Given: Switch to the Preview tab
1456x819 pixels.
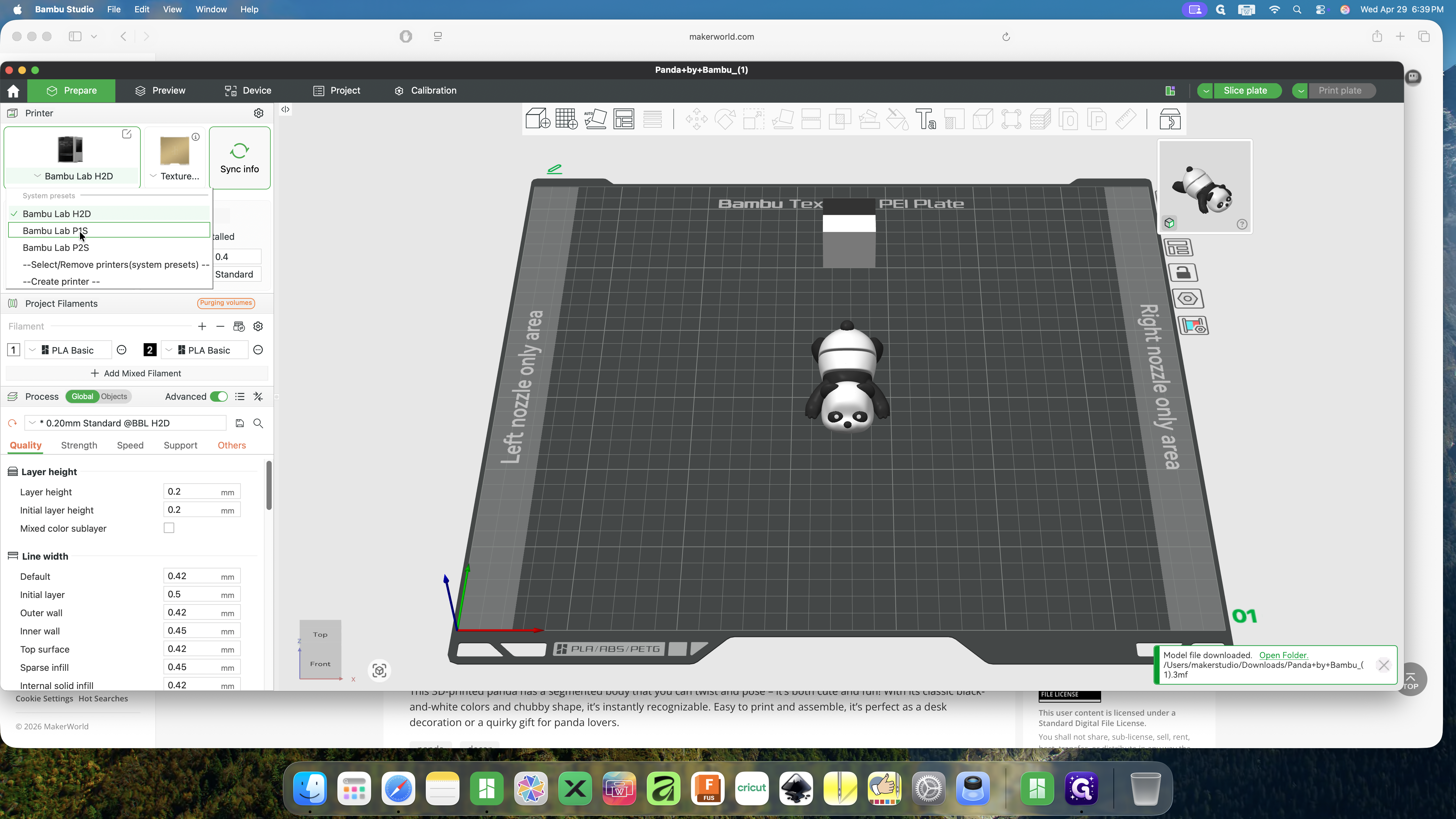Looking at the screenshot, I should (x=161, y=90).
